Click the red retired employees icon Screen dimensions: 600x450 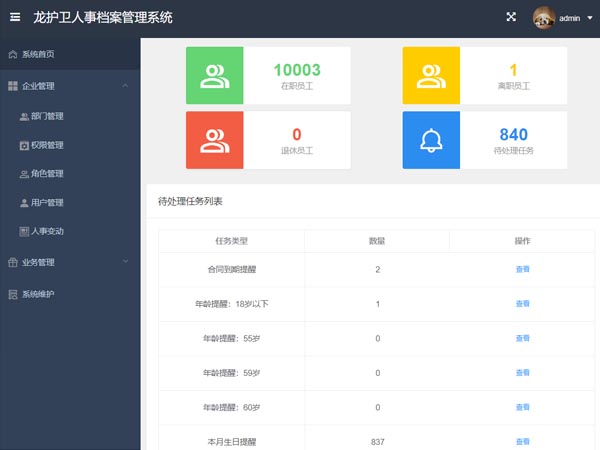click(215, 140)
